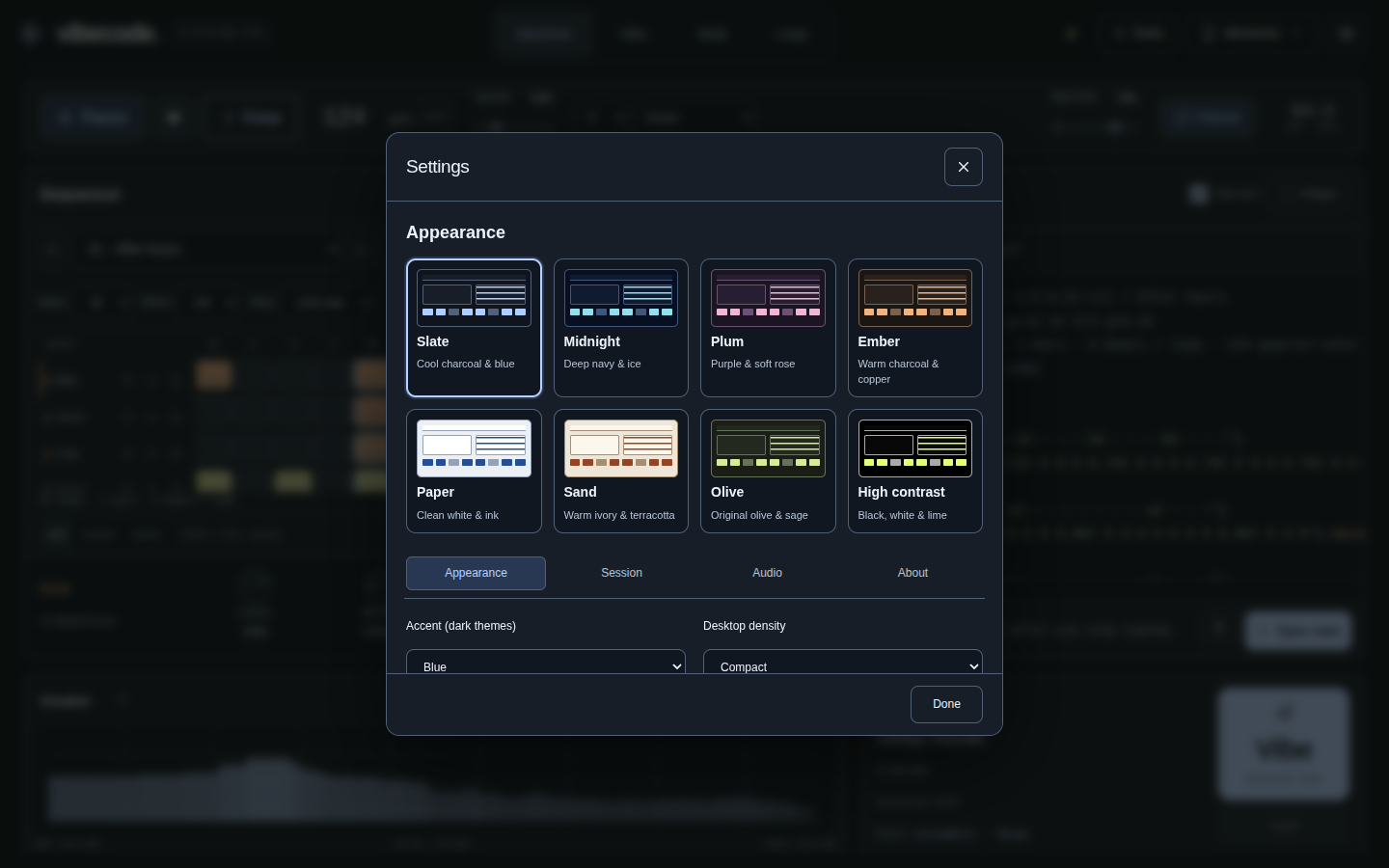The width and height of the screenshot is (1389, 868).
Task: Expand the Desktop density Compact dropdown
Action: pyautogui.click(x=843, y=663)
